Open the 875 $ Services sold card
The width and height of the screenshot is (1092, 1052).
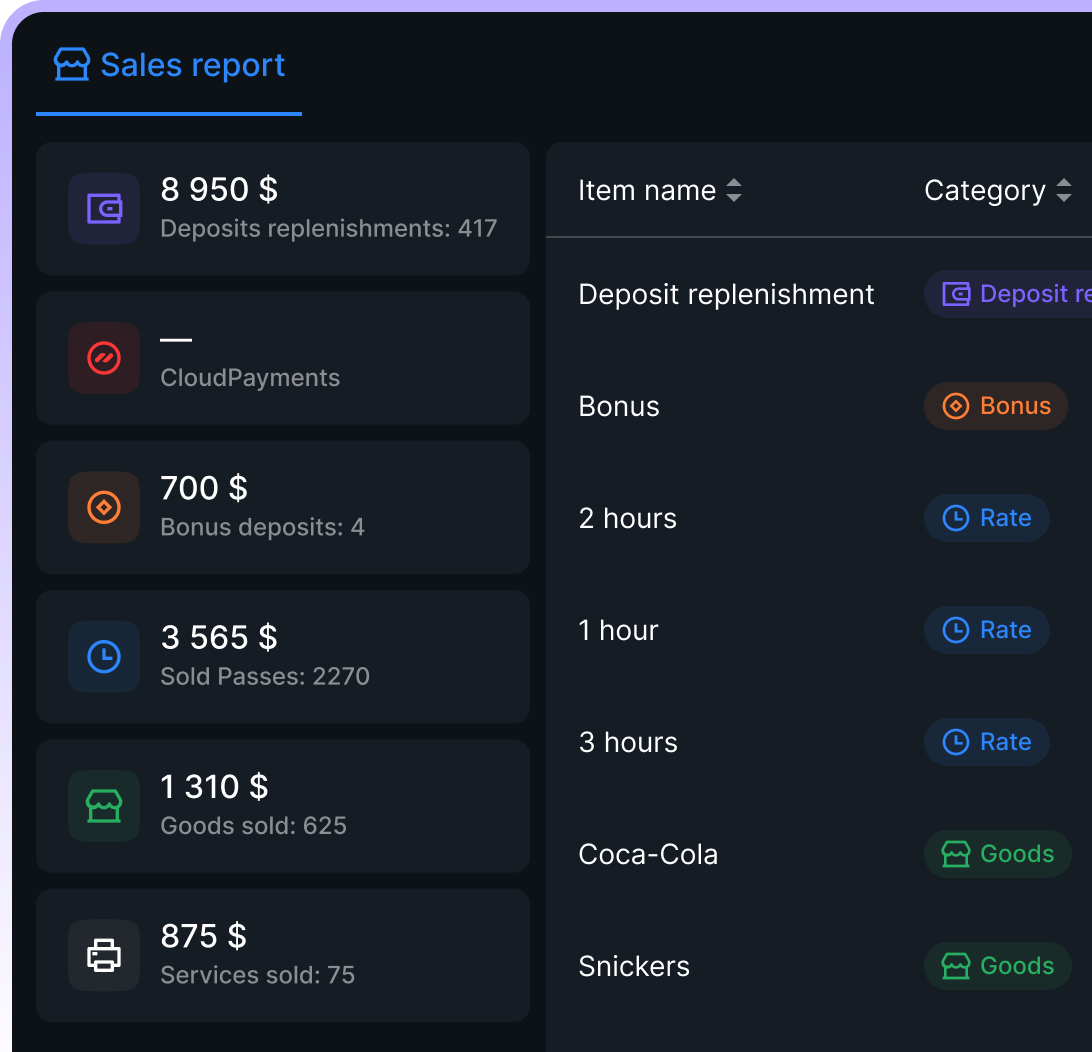tap(283, 955)
